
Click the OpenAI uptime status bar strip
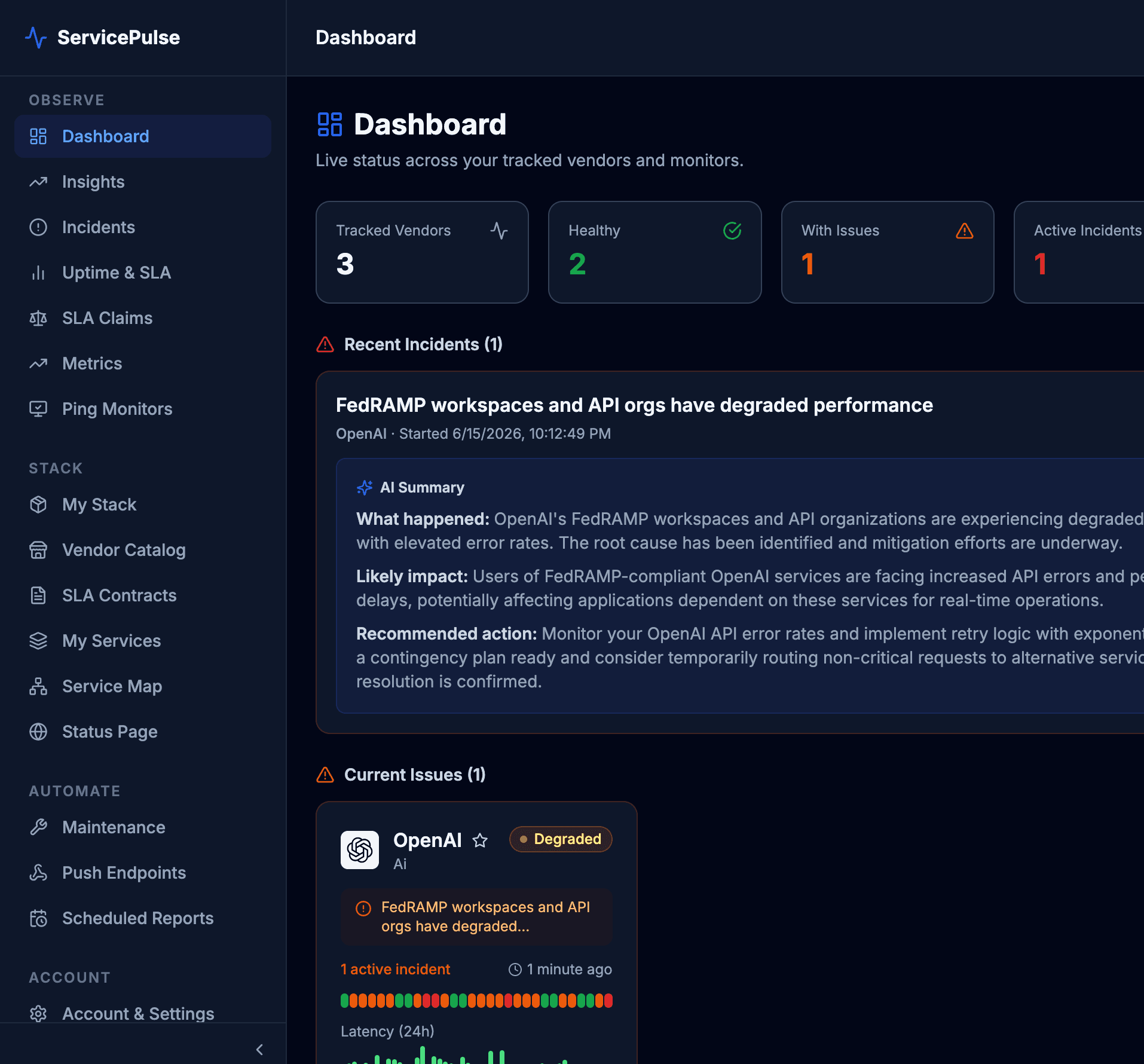(x=476, y=1001)
